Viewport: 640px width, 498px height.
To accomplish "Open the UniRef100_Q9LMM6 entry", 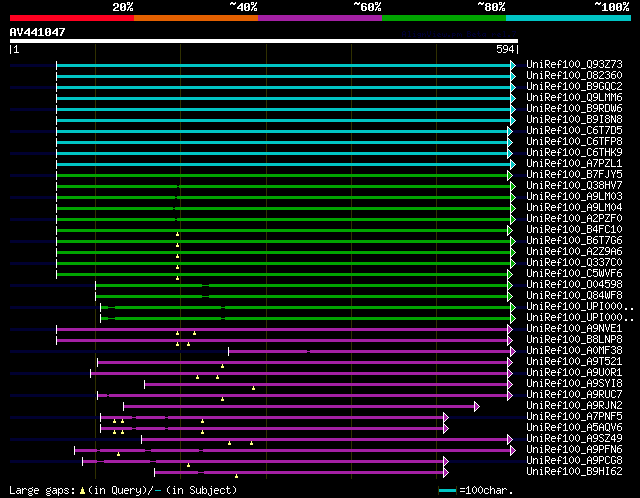I will click(x=574, y=98).
